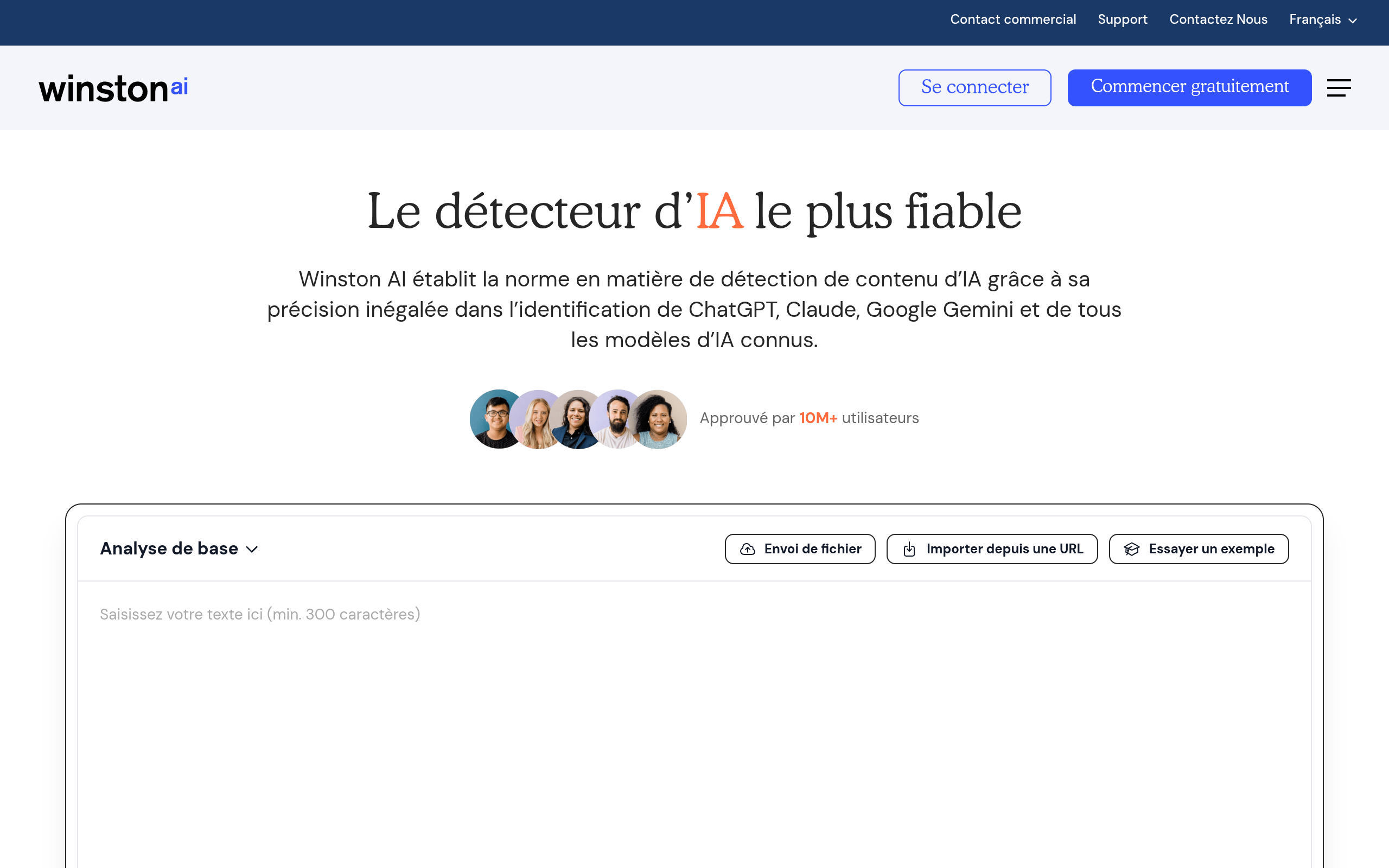Expand the Français language dropdown
The height and width of the screenshot is (868, 1389).
(1322, 20)
